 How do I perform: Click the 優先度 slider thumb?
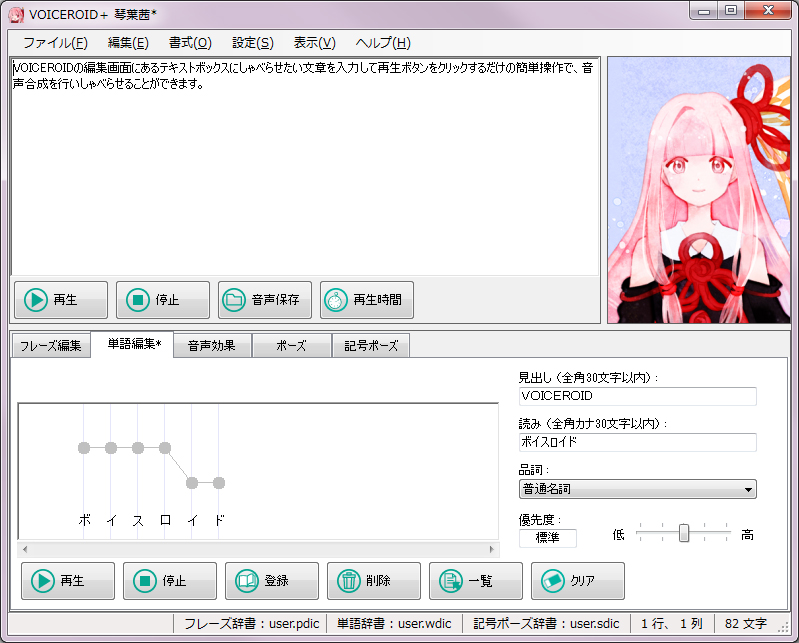684,533
